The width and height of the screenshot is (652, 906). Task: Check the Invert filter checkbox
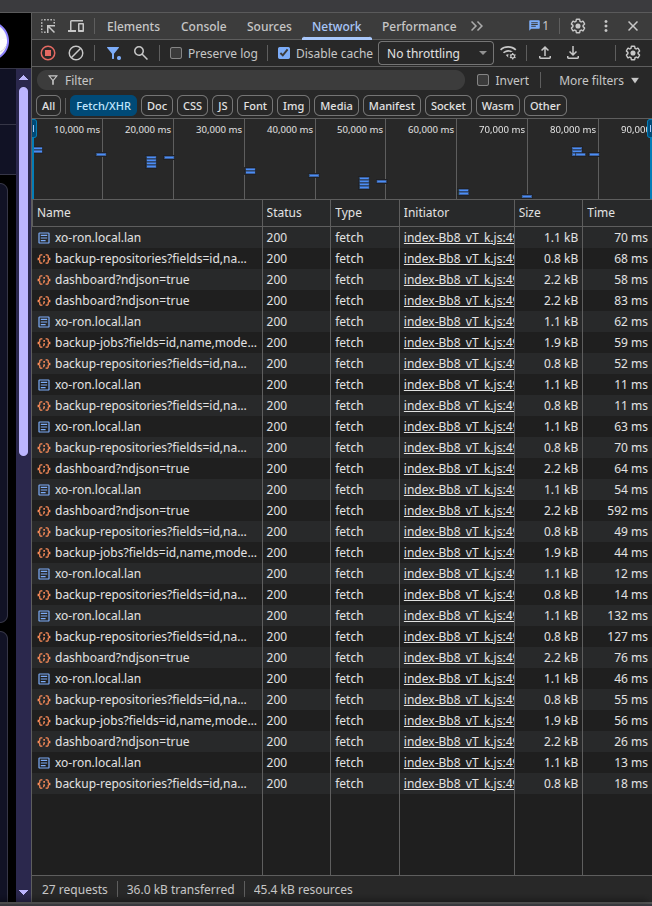(x=483, y=80)
